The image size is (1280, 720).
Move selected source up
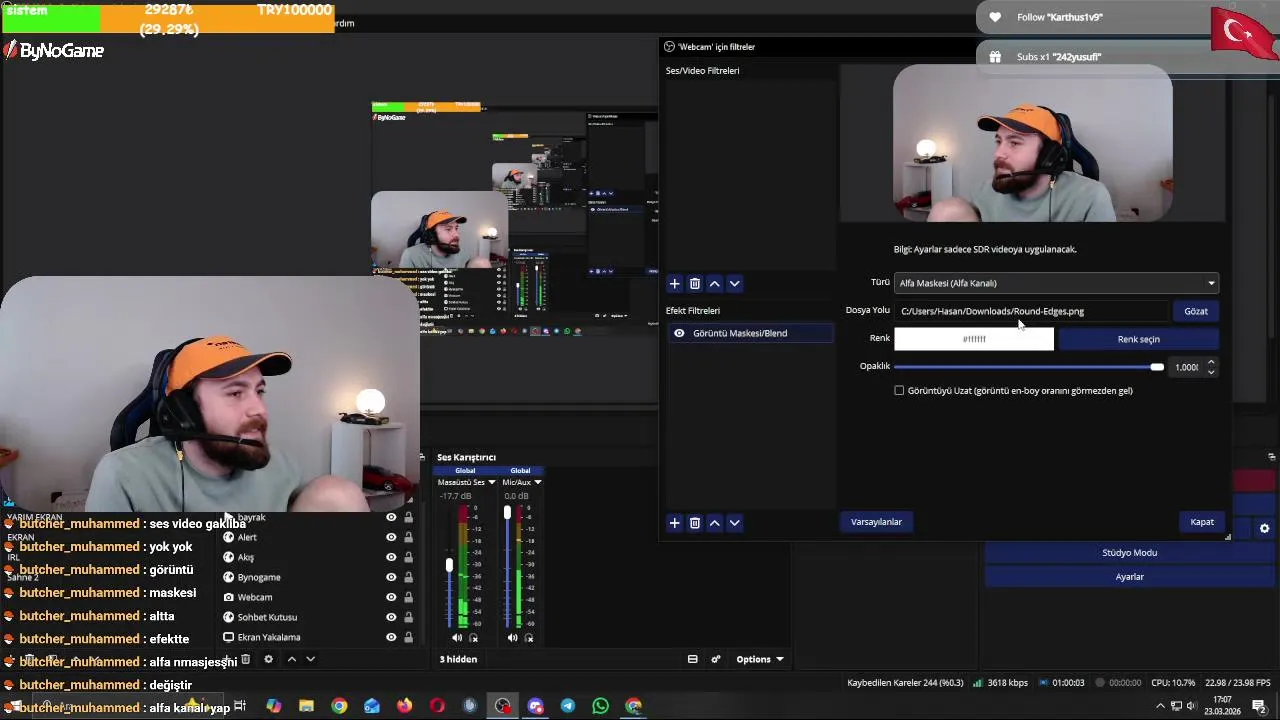tap(291, 659)
